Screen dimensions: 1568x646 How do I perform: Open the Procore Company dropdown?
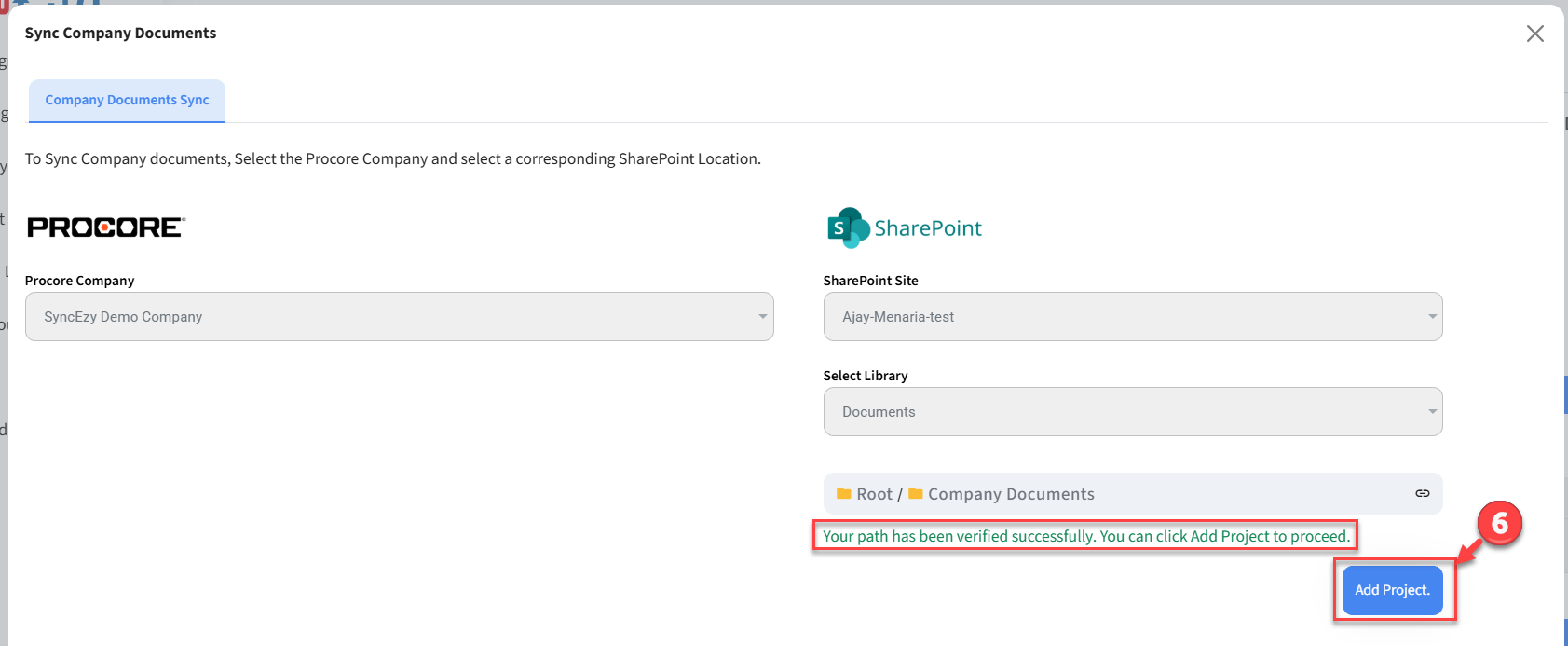coord(399,317)
